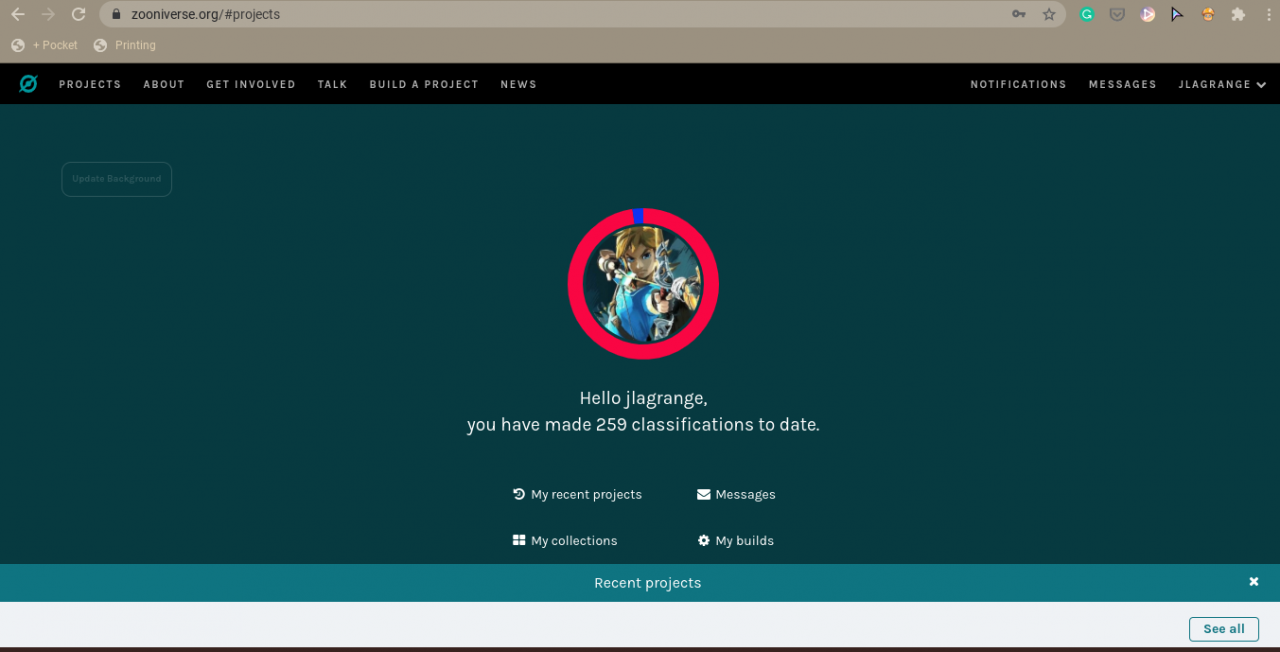The image size is (1280, 652).
Task: Open the Printing bookmark
Action: pos(125,45)
